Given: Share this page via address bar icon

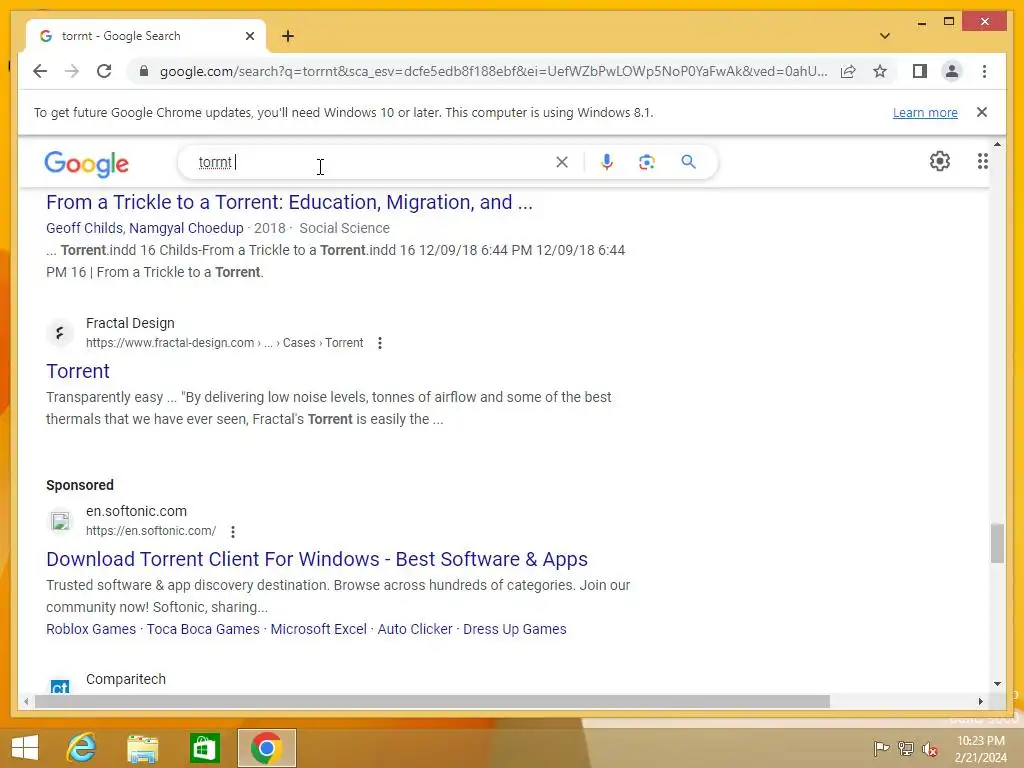Looking at the screenshot, I should tap(848, 71).
